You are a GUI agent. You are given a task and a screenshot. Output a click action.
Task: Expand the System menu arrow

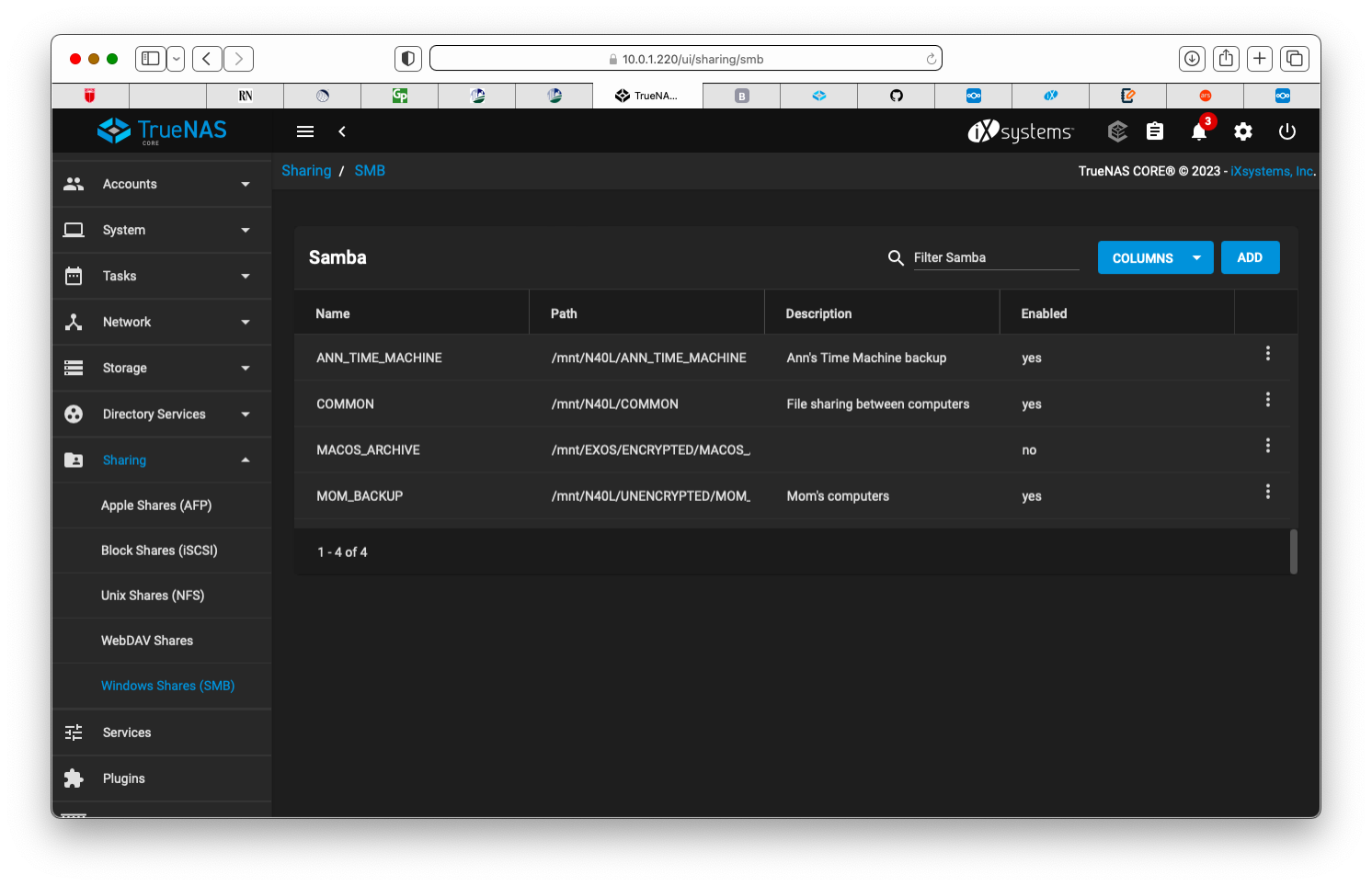click(x=246, y=230)
